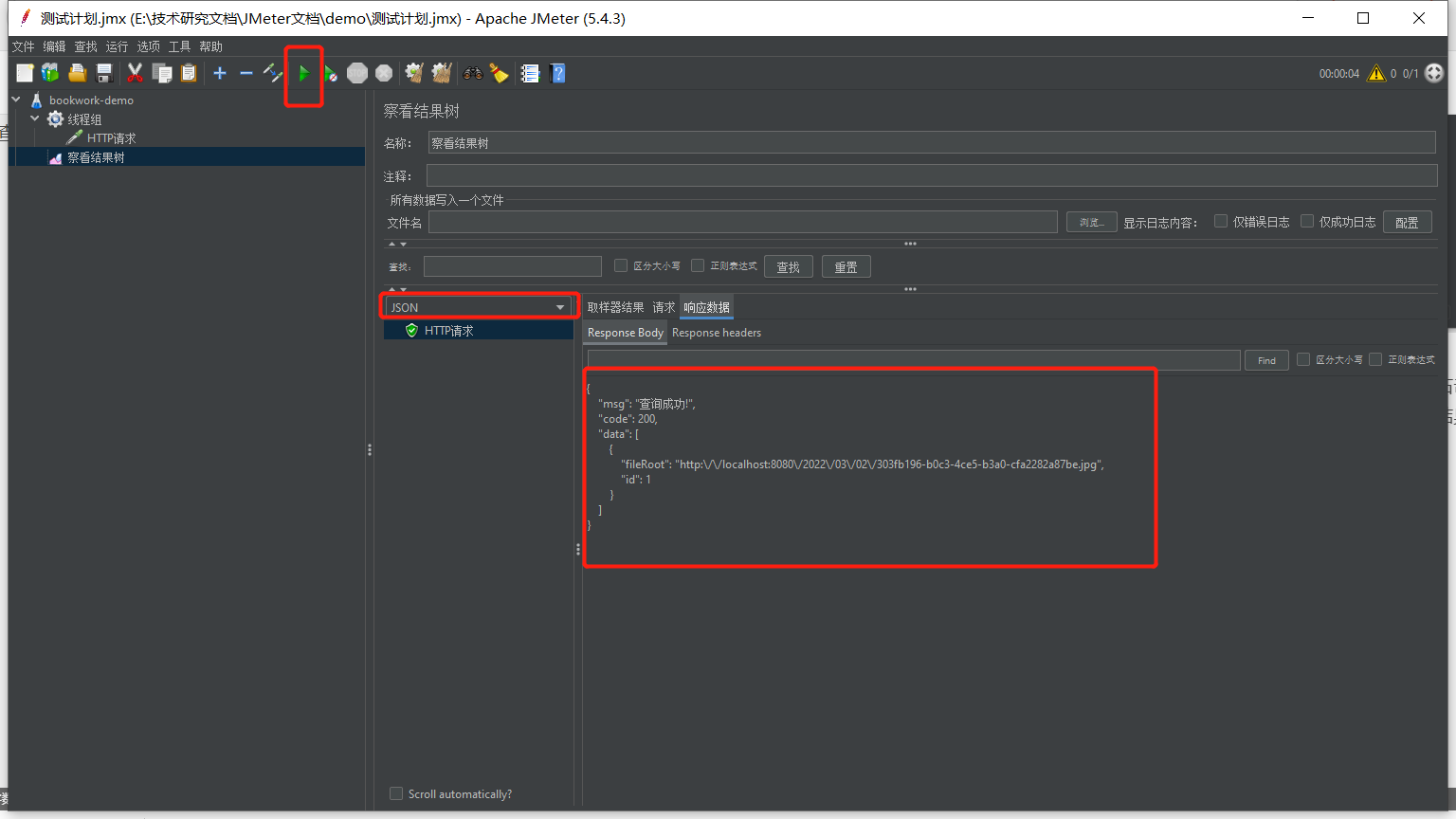This screenshot has width=1456, height=819.
Task: Click the green shield icon of HTTP请求 result
Action: 411,331
